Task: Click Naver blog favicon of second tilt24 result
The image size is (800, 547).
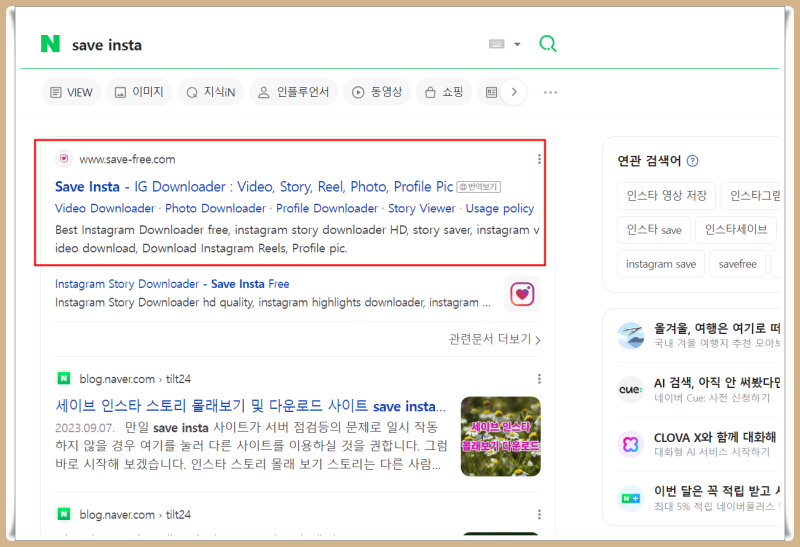Action: click(64, 514)
